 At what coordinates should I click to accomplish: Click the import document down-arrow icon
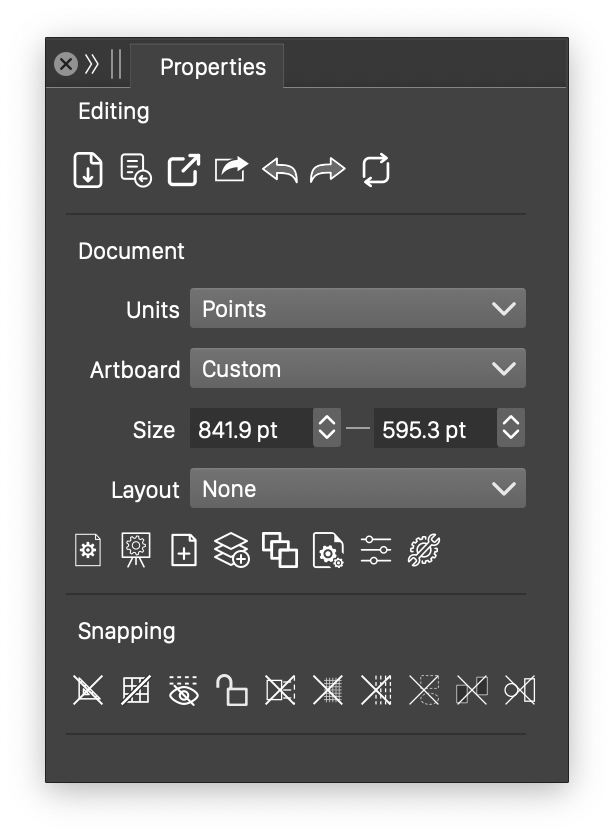pos(89,170)
